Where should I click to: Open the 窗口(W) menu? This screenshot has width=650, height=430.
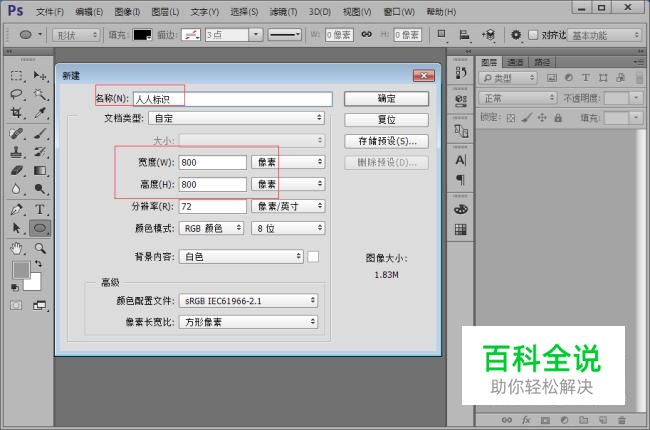click(x=399, y=12)
